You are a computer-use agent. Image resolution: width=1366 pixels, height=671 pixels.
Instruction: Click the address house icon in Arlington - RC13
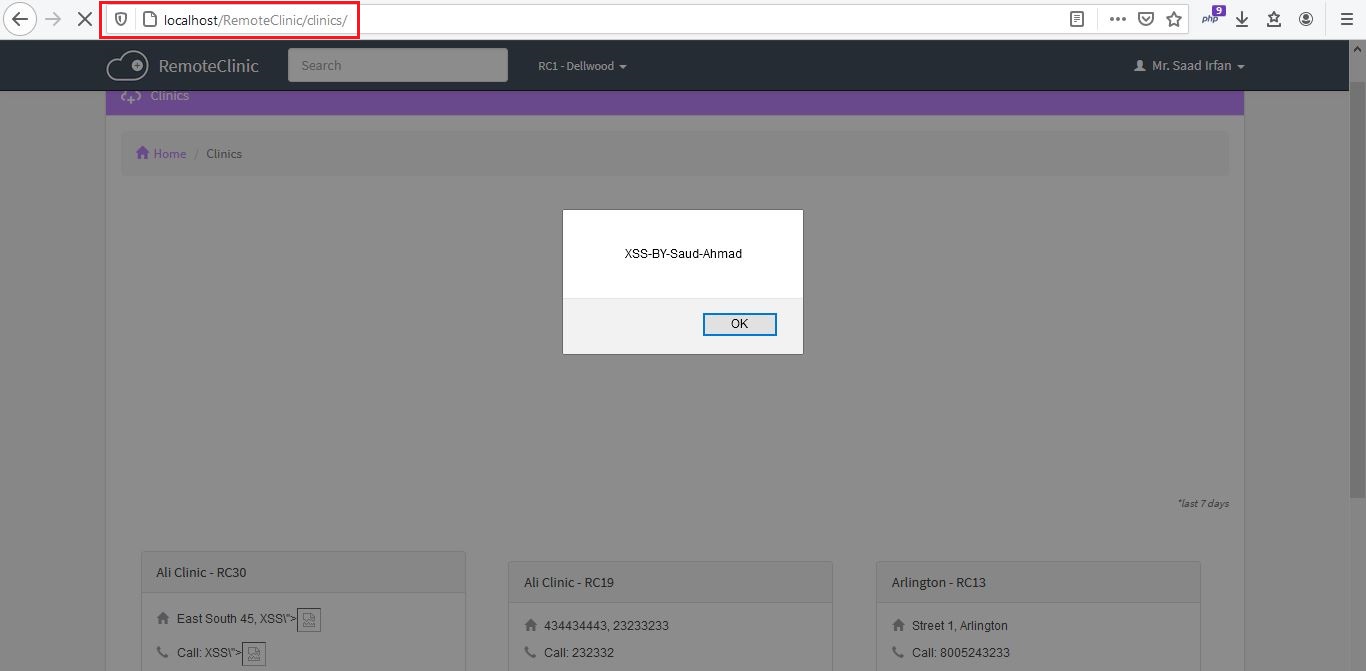[x=899, y=625]
